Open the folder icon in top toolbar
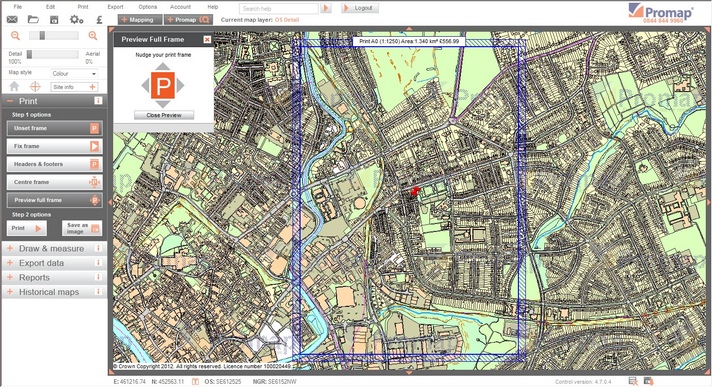 [33, 20]
